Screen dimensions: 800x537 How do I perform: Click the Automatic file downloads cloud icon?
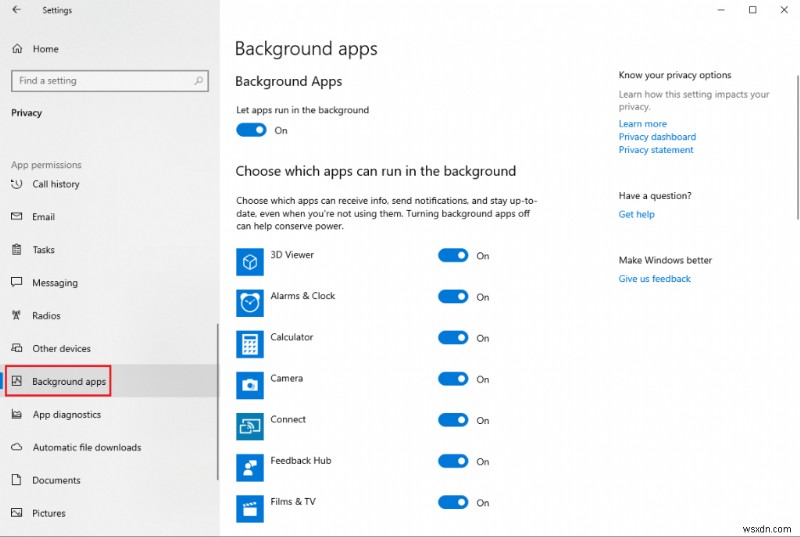click(17, 447)
